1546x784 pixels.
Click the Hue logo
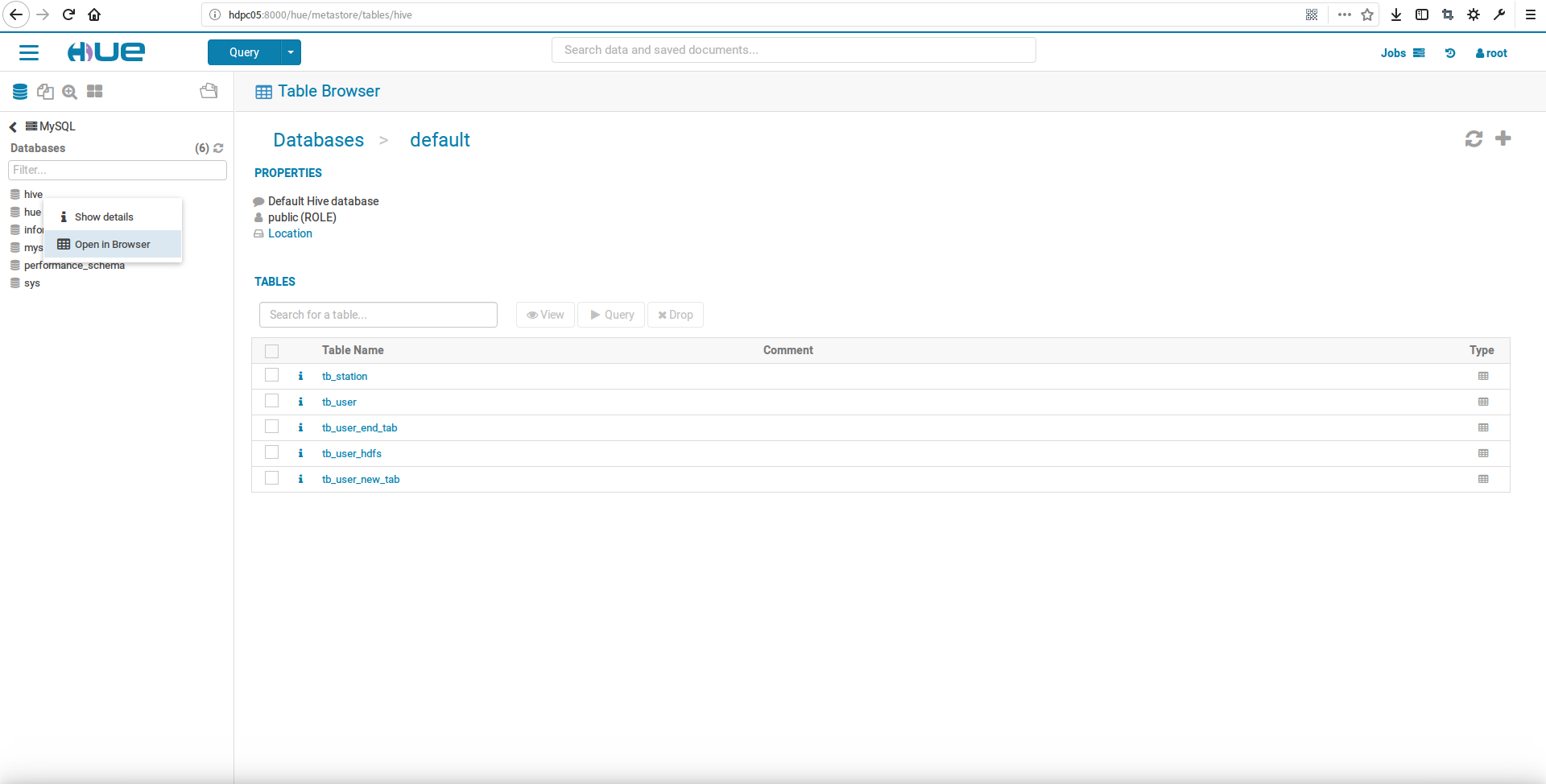coord(106,52)
